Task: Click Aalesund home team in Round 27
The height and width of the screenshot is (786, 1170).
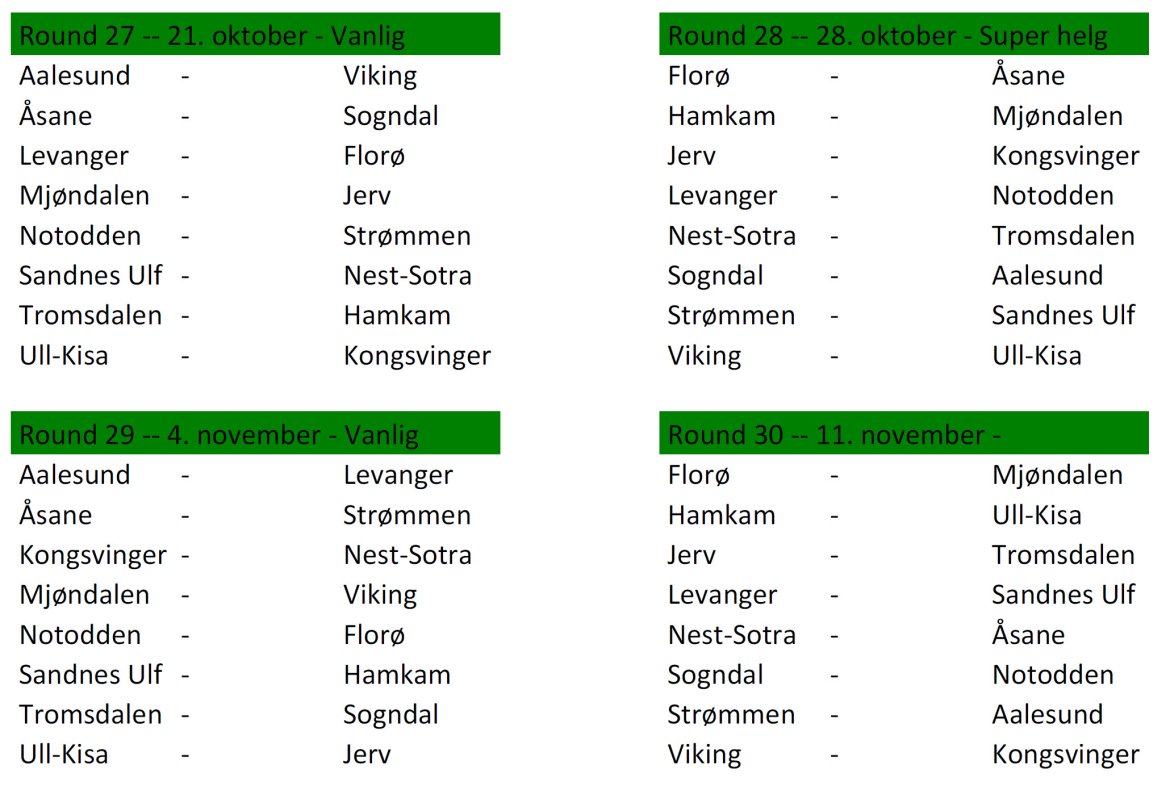Action: [75, 76]
